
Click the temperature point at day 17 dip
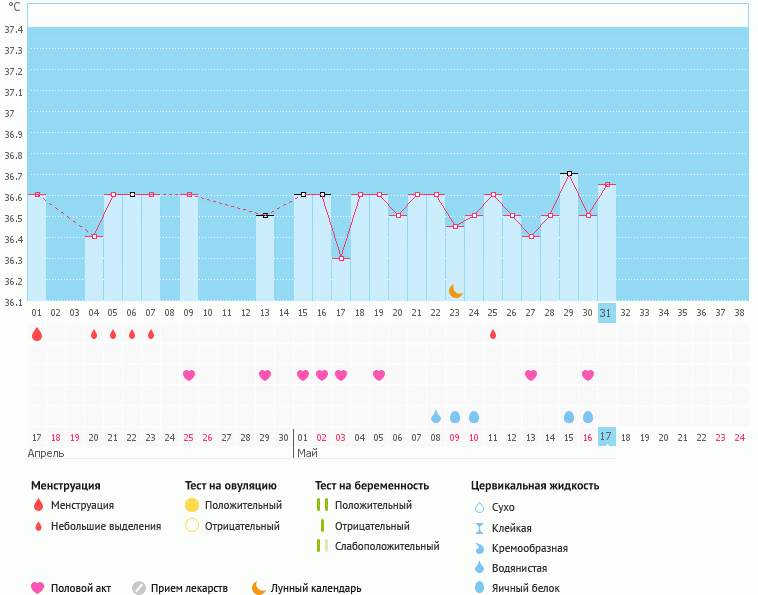pos(341,258)
